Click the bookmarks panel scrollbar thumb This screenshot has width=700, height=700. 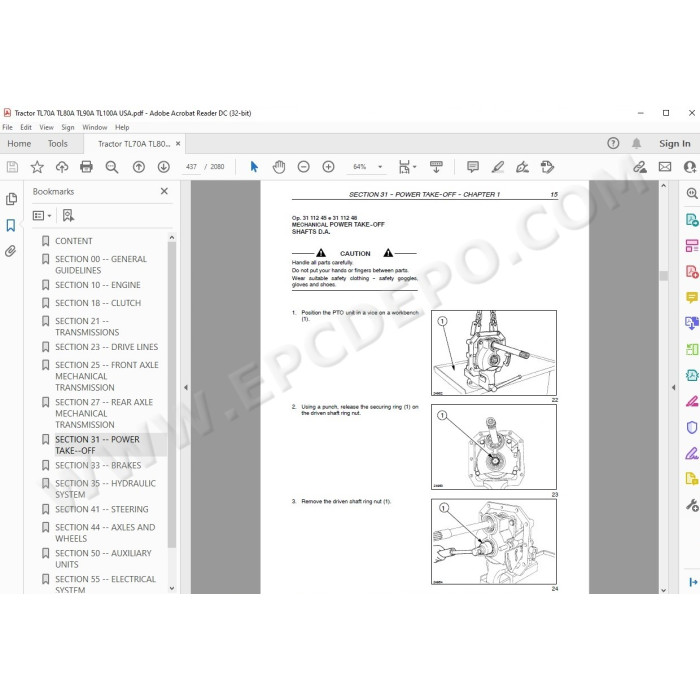(x=172, y=395)
